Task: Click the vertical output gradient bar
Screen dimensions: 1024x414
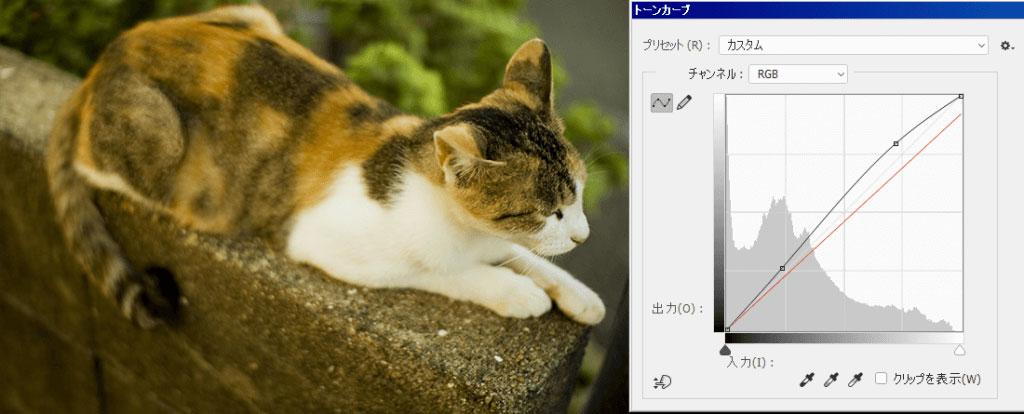Action: [x=718, y=213]
